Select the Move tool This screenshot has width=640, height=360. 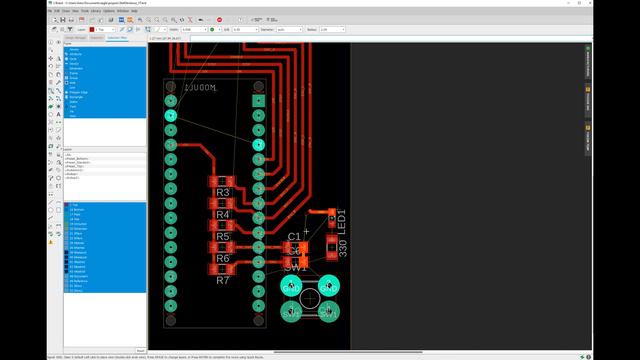[51, 58]
